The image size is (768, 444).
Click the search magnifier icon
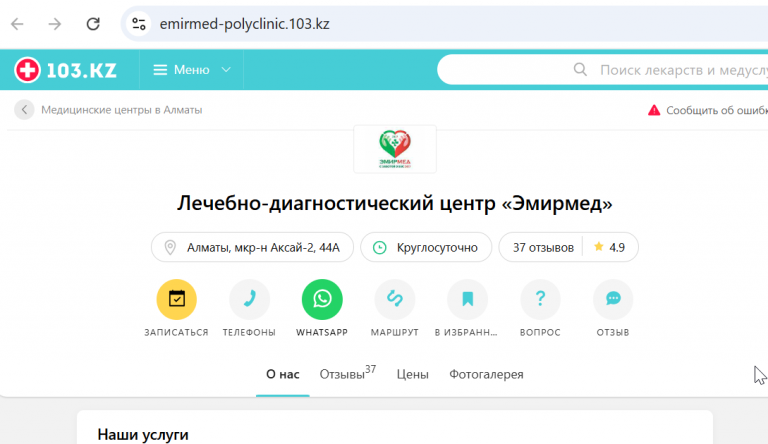tap(580, 70)
